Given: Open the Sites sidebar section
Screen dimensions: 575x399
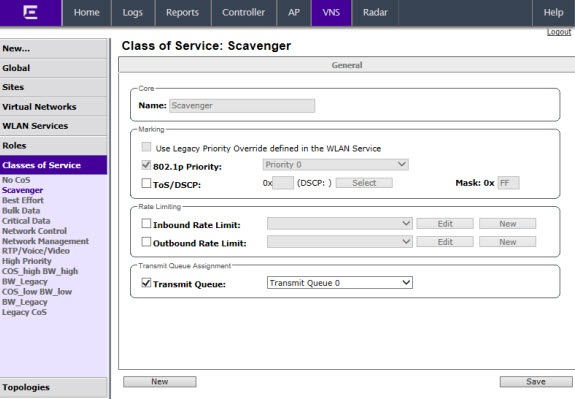Looking at the screenshot, I should (x=54, y=87).
